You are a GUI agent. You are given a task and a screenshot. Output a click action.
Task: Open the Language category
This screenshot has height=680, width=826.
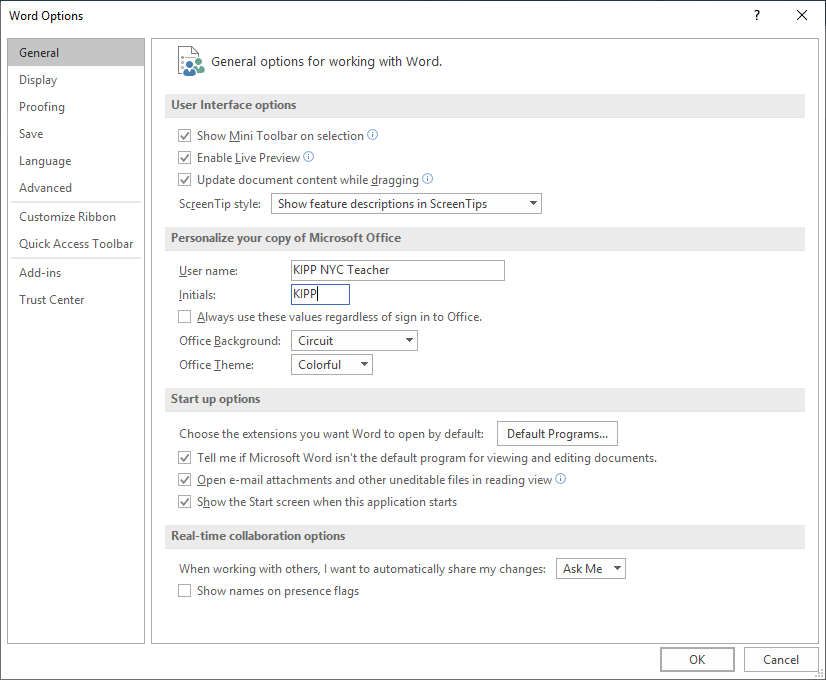pos(76,161)
